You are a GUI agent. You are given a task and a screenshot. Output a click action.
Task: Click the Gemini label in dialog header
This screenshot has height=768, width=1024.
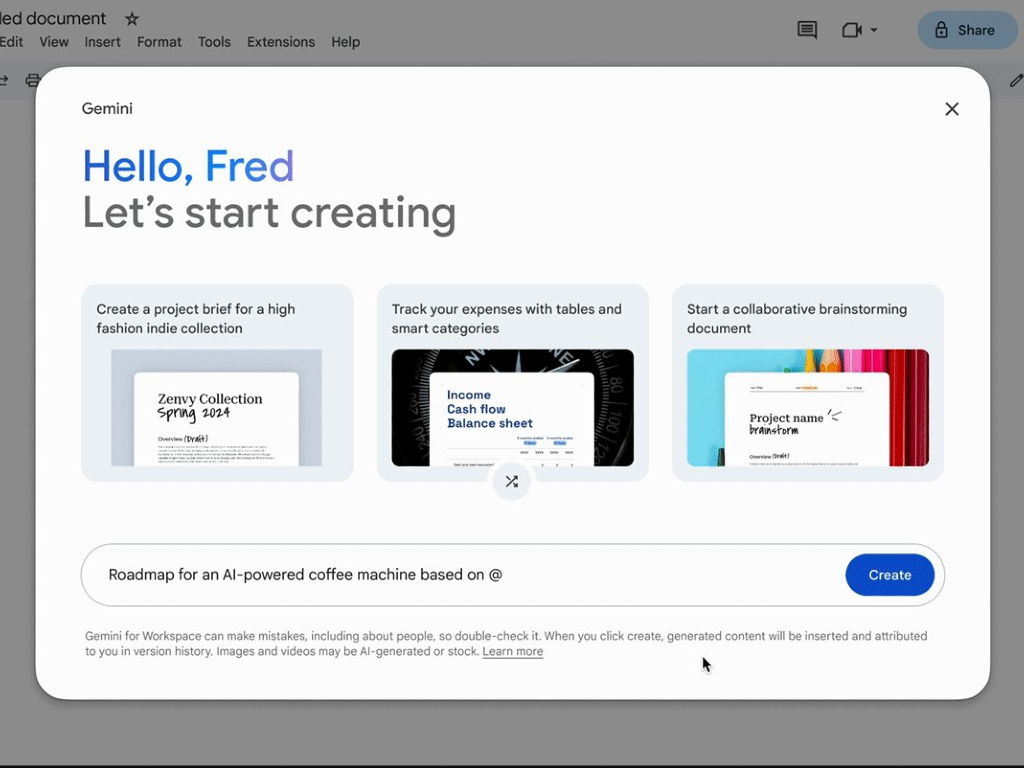107,108
